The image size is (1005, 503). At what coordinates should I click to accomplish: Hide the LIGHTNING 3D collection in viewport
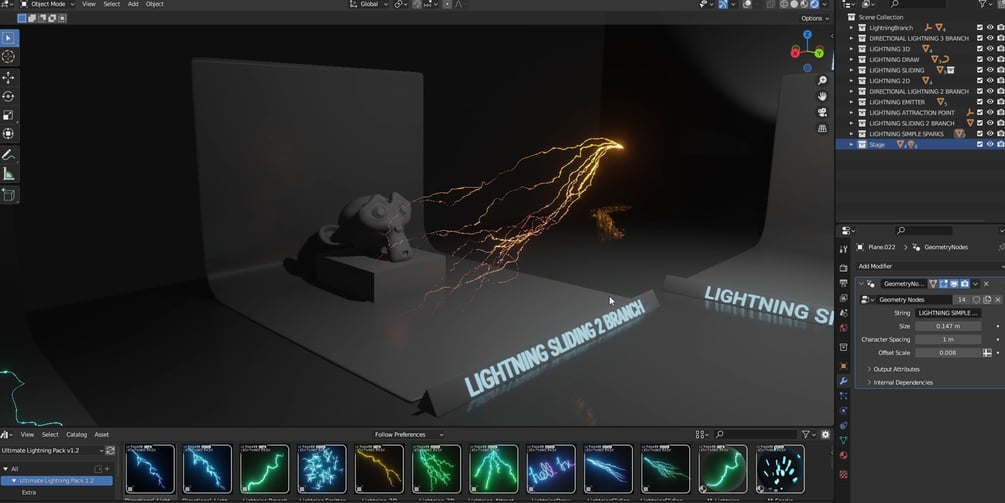(x=990, y=49)
